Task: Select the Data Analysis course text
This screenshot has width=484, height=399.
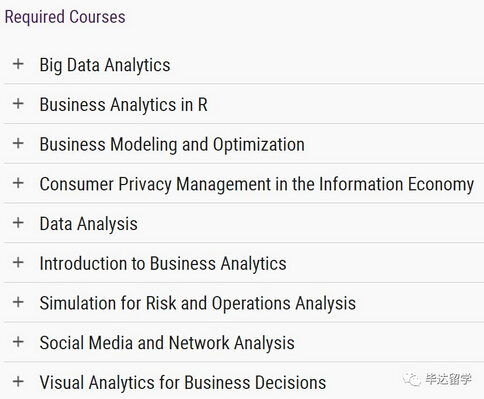Action: pos(88,224)
